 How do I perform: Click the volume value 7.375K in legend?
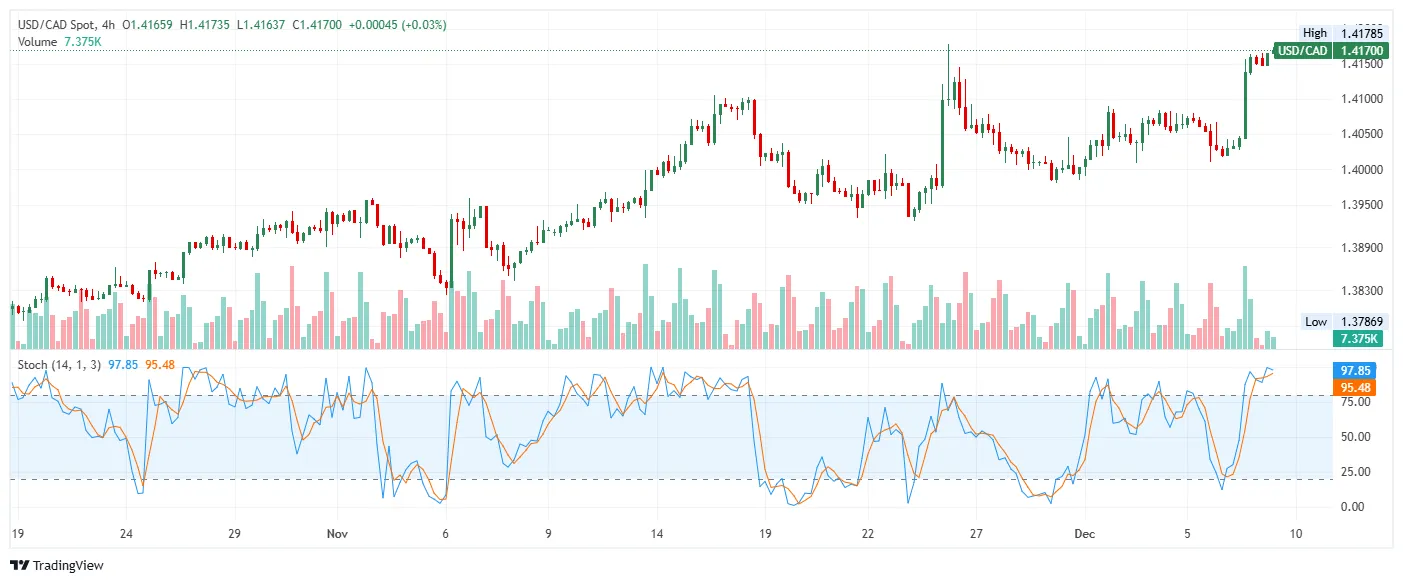tap(82, 41)
